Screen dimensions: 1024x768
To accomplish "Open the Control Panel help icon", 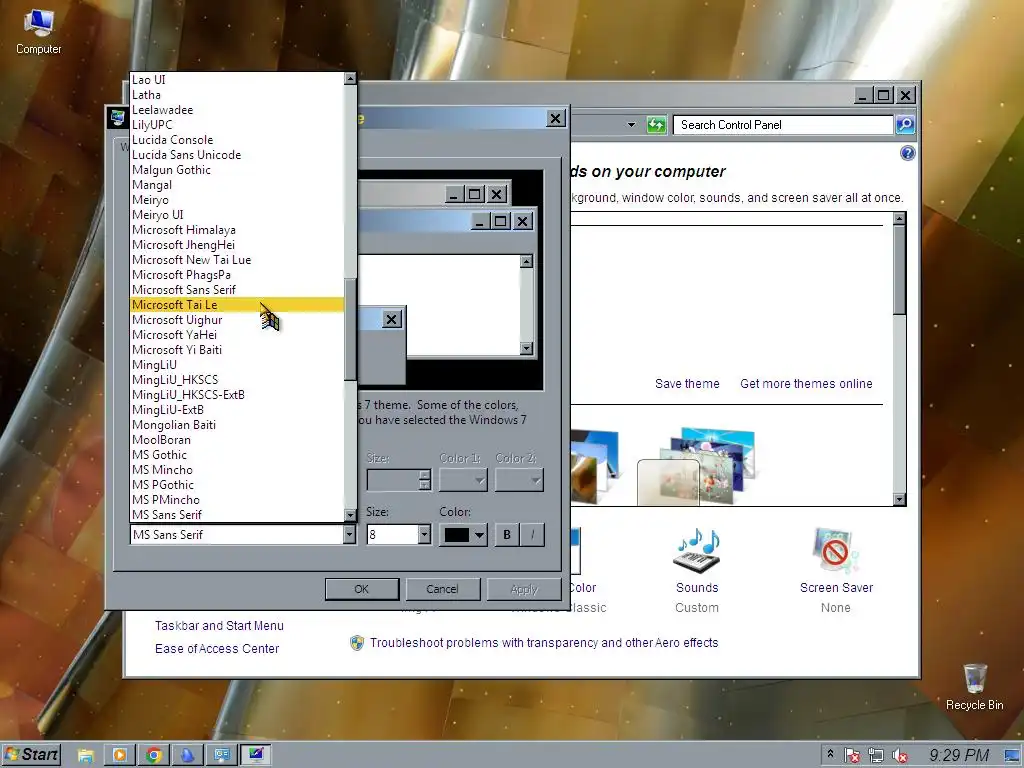I will [x=907, y=153].
